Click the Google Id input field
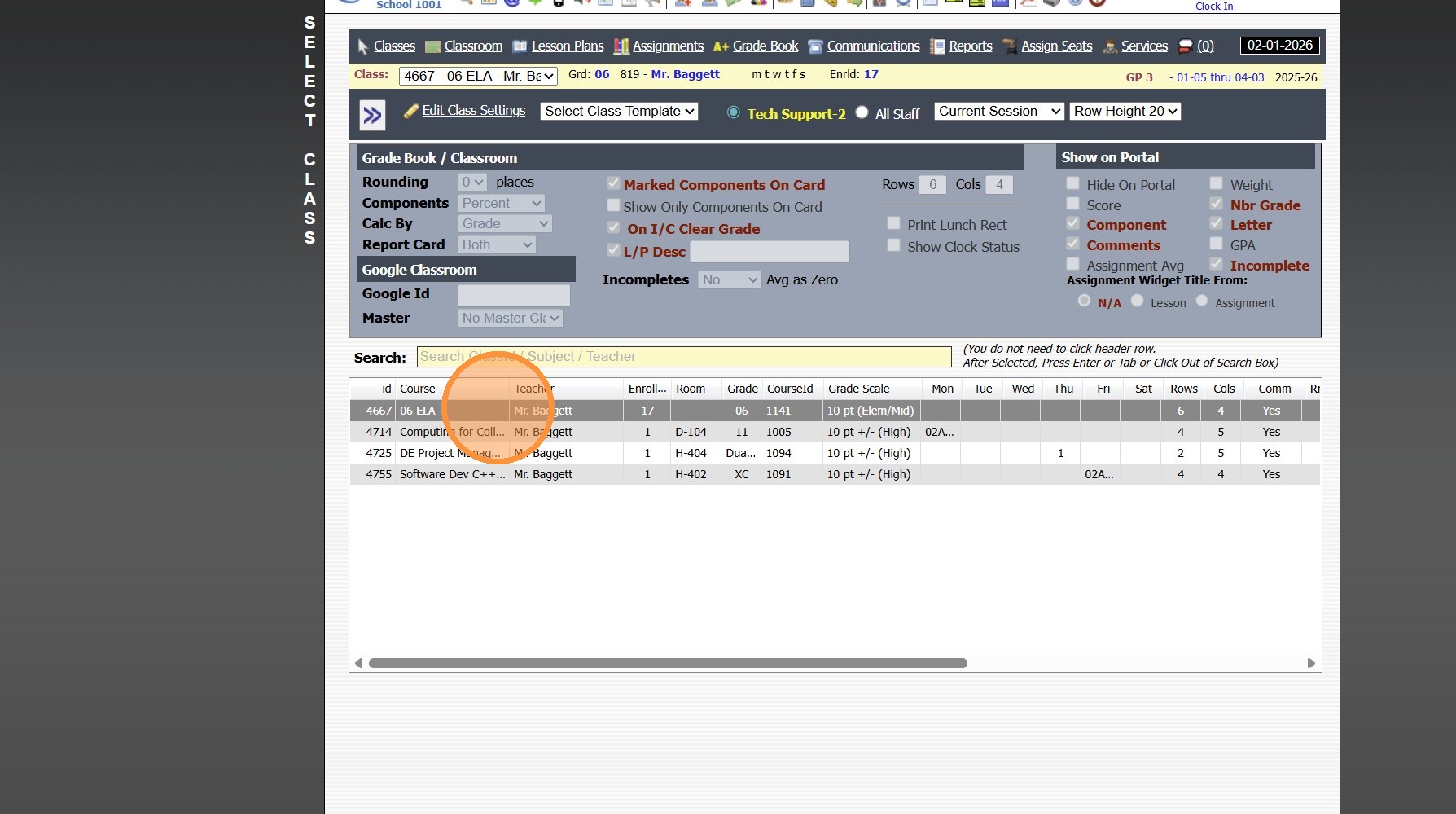Viewport: 1456px width, 814px height. click(514, 295)
